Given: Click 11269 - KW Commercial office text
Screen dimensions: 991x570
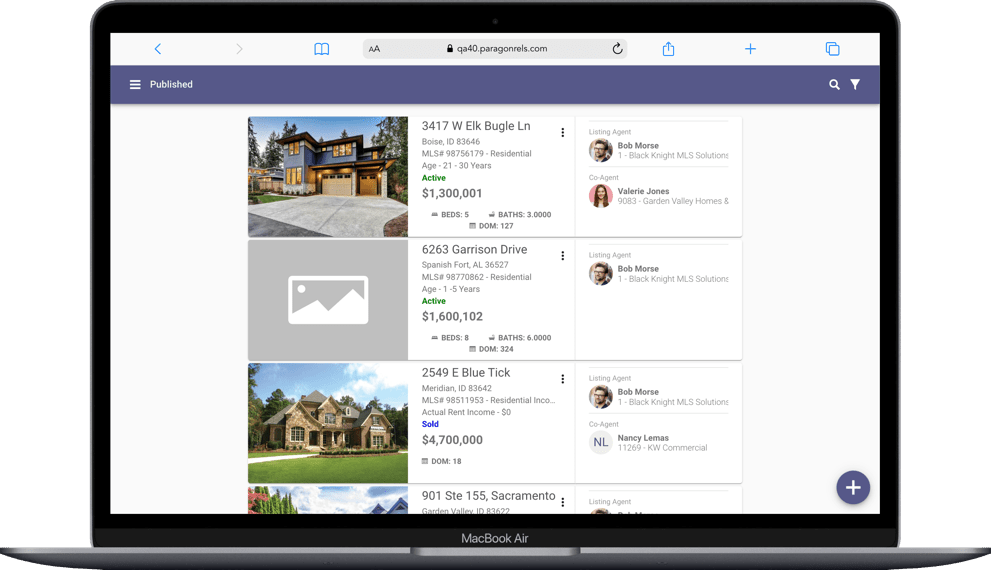Looking at the screenshot, I should 662,448.
